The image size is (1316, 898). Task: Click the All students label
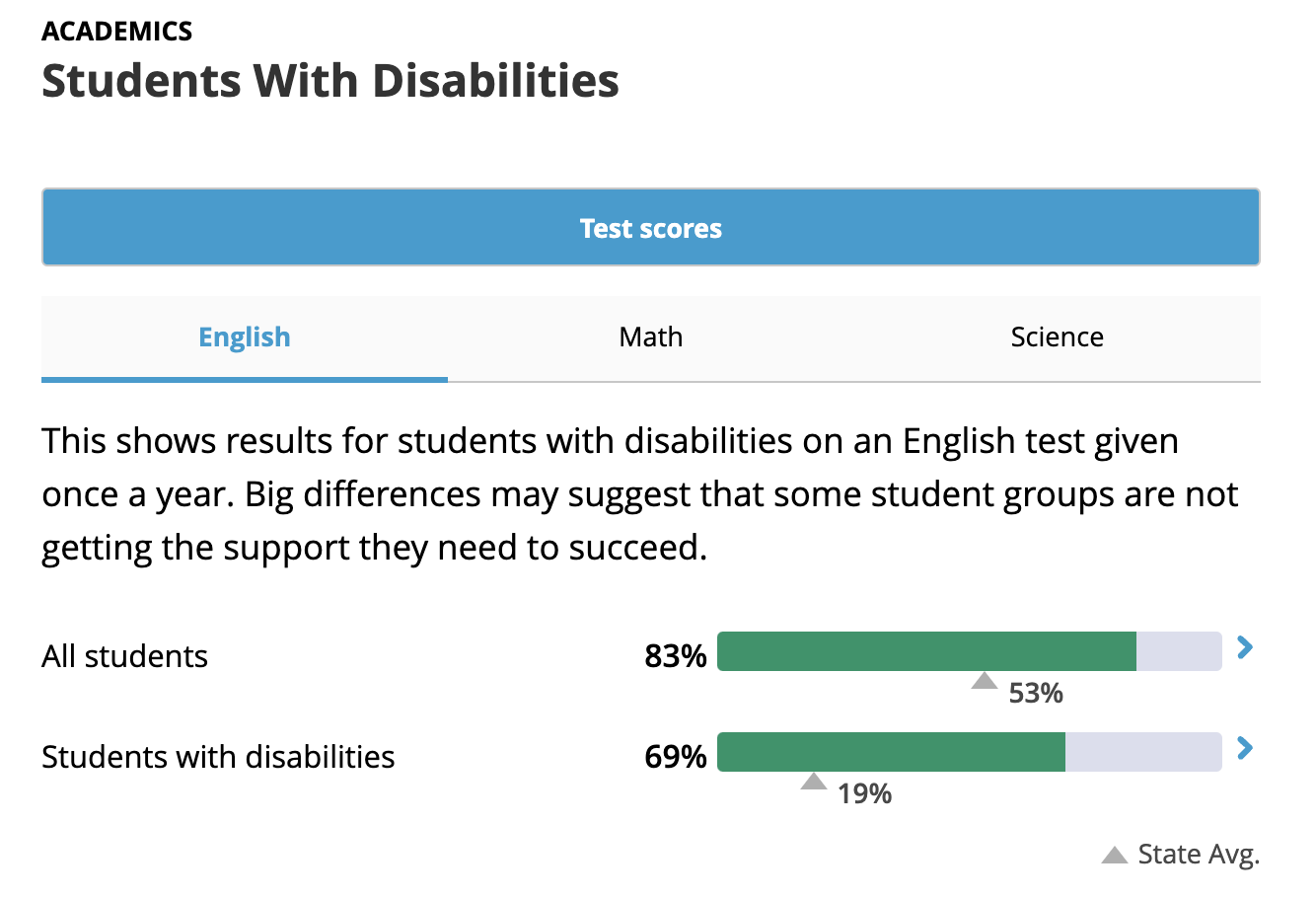coord(125,656)
